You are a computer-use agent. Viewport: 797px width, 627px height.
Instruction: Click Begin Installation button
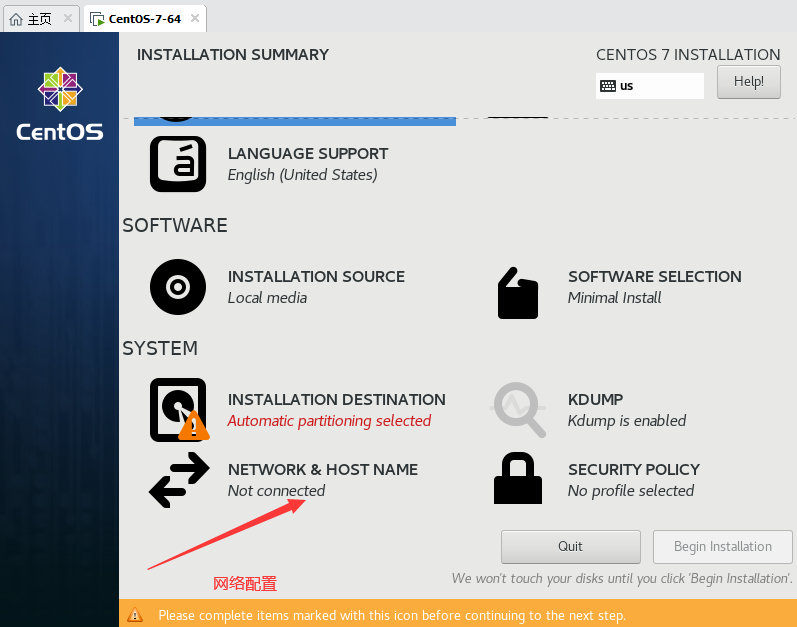coord(722,547)
